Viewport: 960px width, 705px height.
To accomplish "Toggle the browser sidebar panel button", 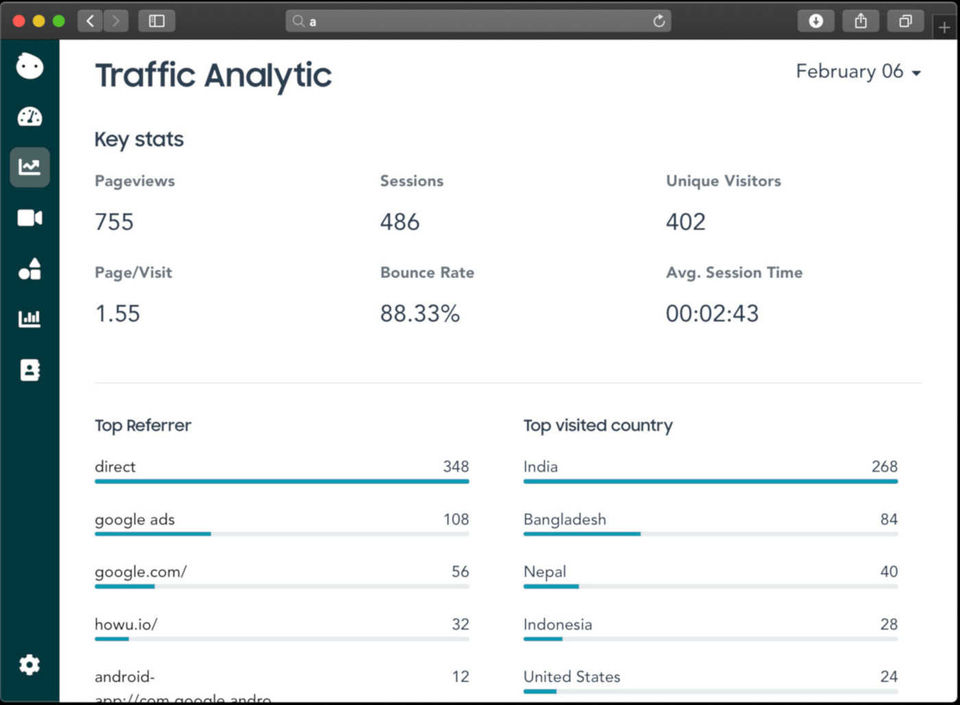I will (157, 21).
